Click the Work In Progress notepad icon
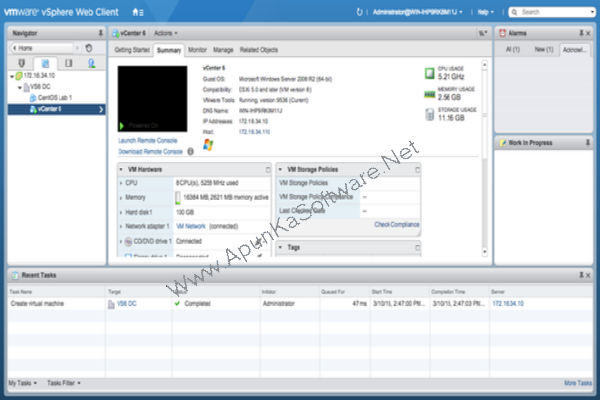The height and width of the screenshot is (400, 600). tap(503, 143)
